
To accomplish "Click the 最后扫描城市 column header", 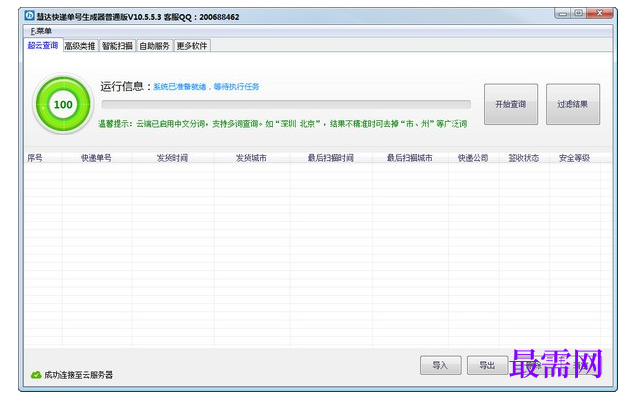I will [410, 158].
